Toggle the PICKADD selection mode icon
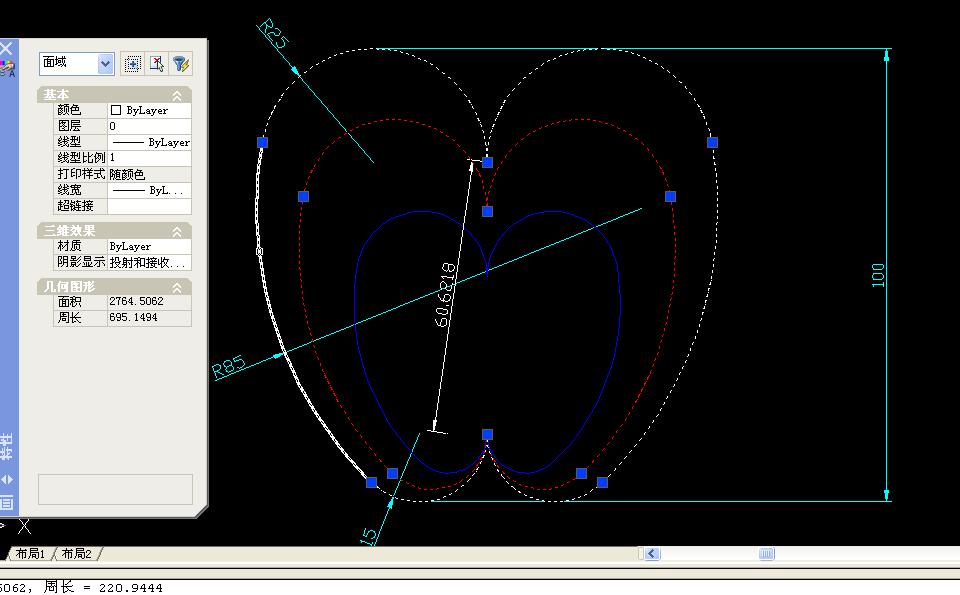Viewport: 960px width, 595px height. coord(132,64)
